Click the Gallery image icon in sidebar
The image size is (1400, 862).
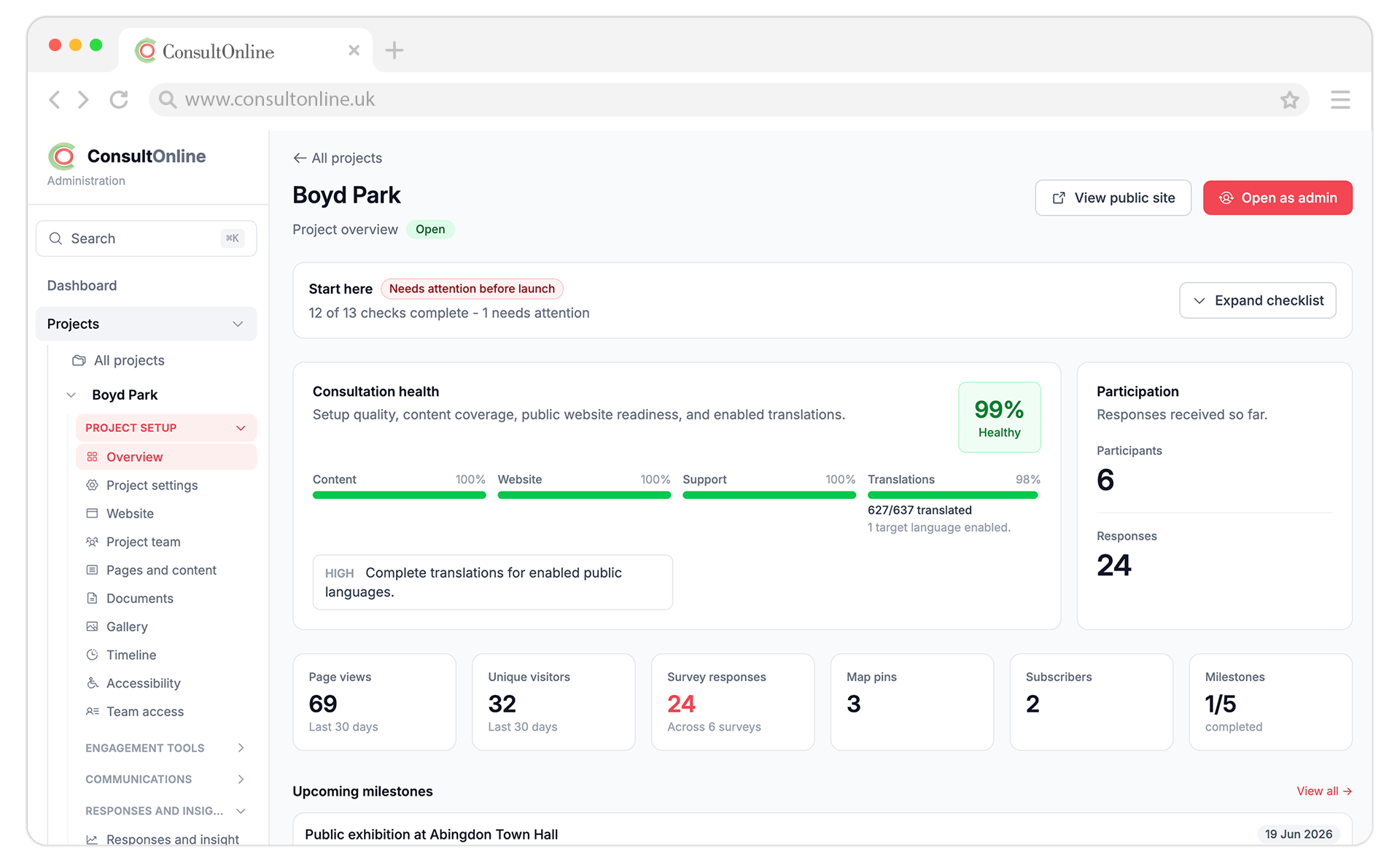pos(92,626)
